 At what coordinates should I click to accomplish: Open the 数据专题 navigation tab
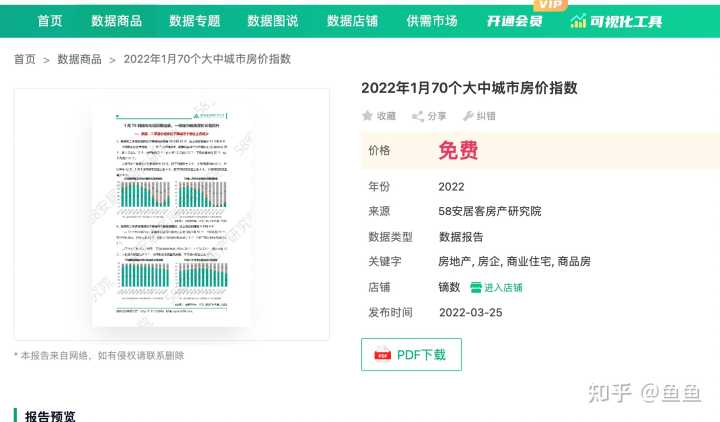click(x=195, y=20)
